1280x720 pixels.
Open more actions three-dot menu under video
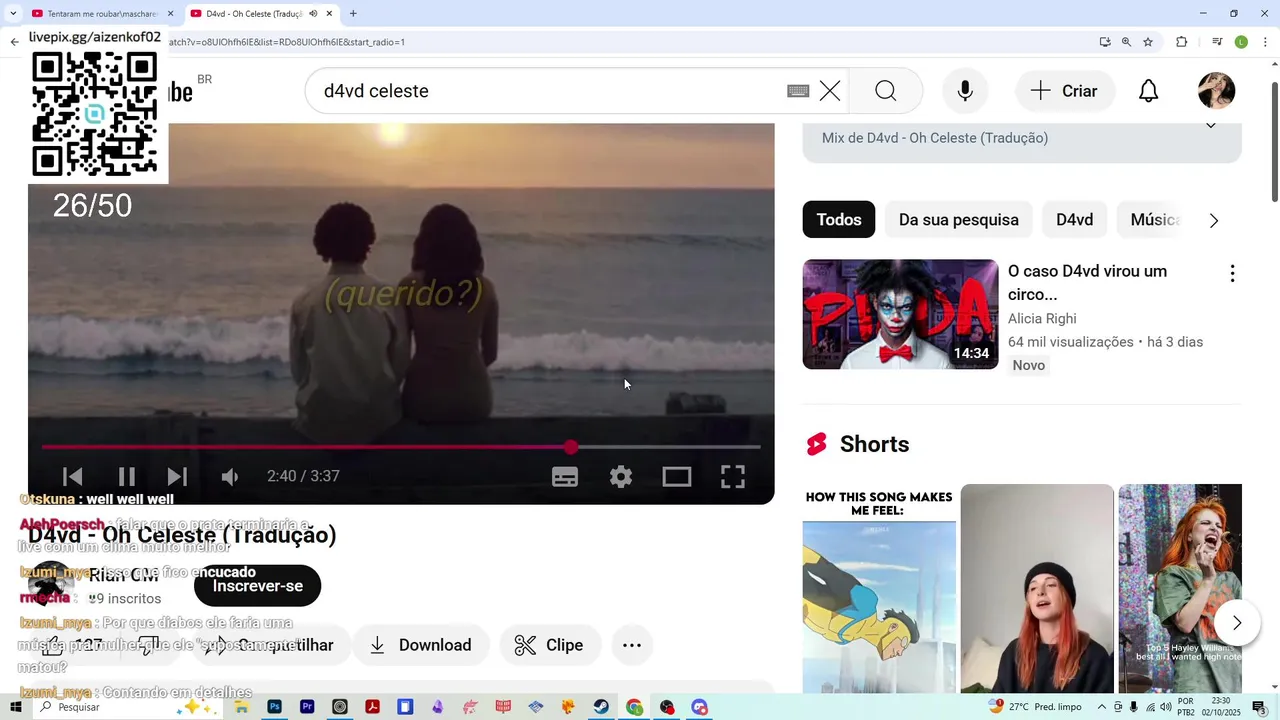tap(632, 646)
